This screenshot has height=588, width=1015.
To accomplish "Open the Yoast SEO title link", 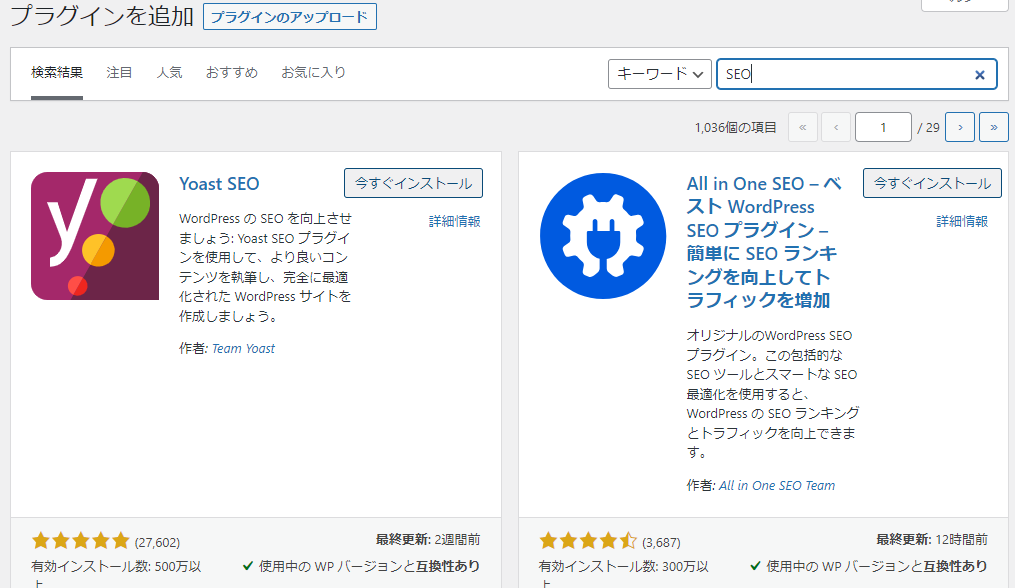I will pos(219,184).
